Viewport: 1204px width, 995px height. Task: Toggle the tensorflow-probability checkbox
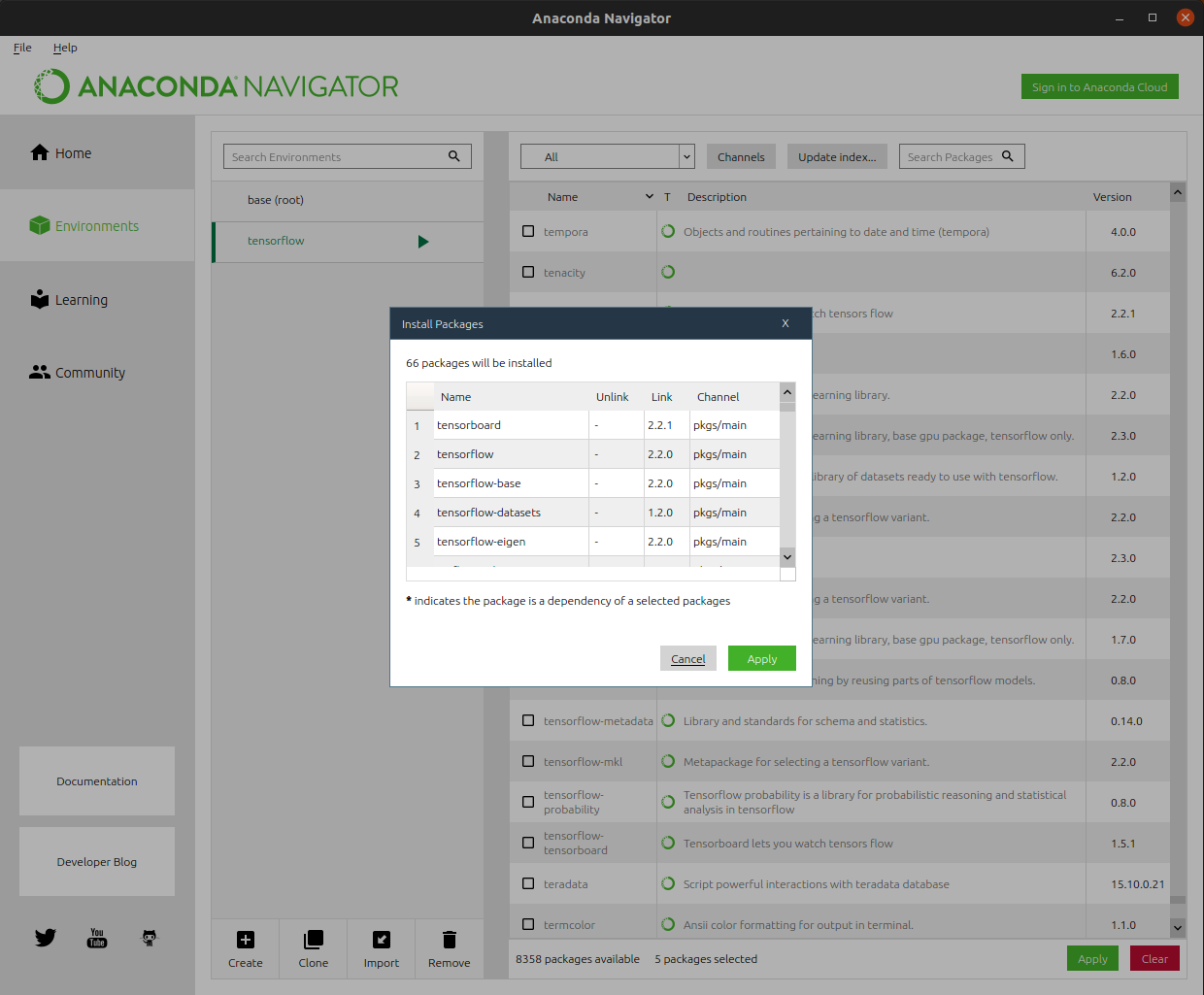528,802
